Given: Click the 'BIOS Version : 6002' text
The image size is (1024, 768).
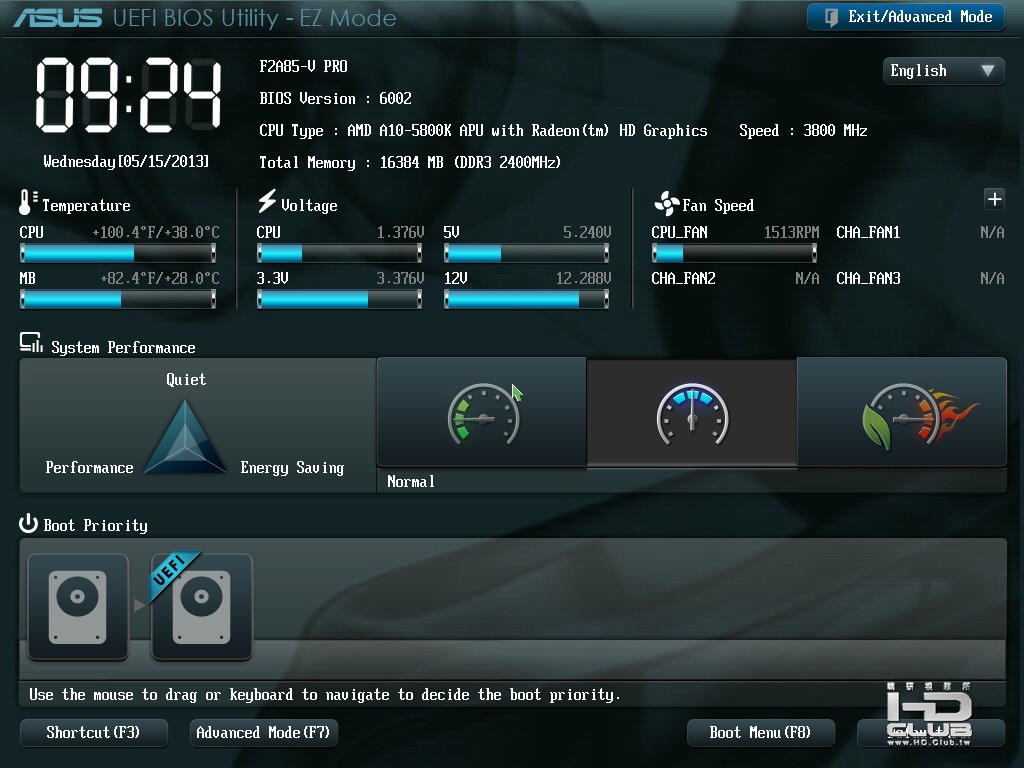Looking at the screenshot, I should (336, 99).
